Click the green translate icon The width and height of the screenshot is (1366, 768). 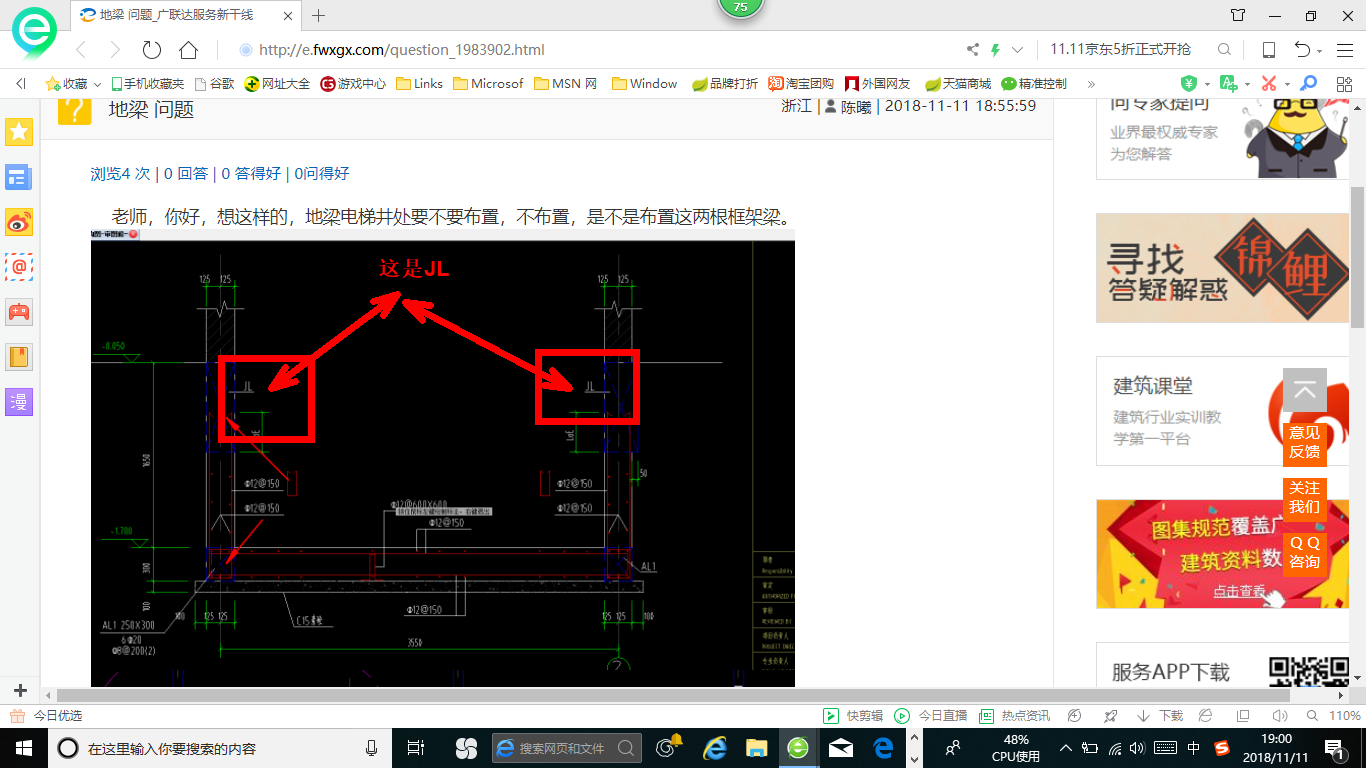point(1229,84)
